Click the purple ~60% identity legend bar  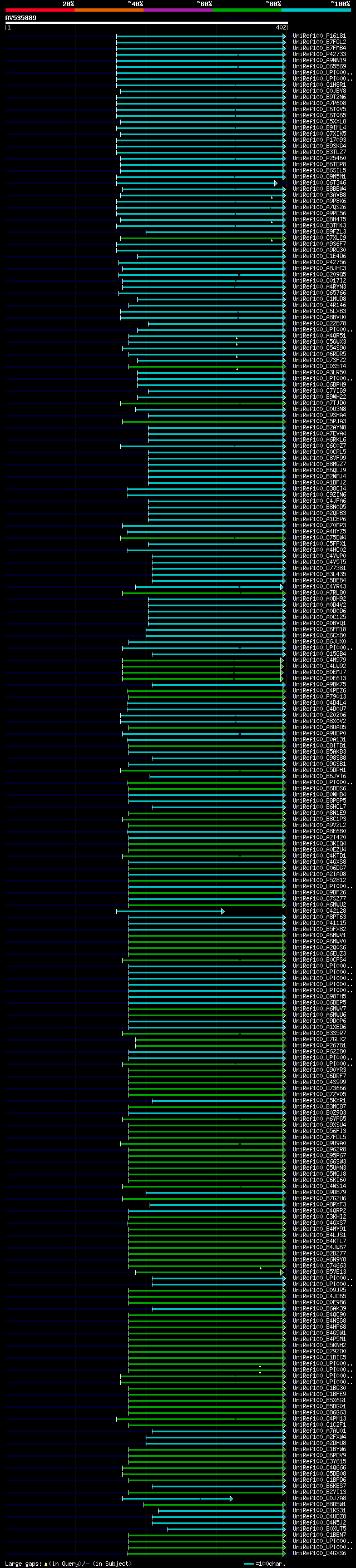click(x=179, y=10)
